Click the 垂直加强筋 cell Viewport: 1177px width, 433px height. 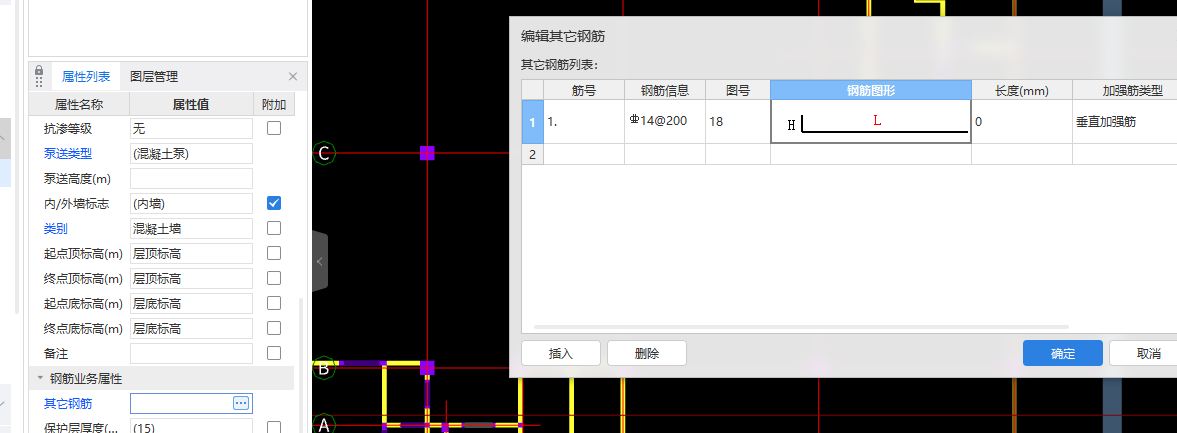pyautogui.click(x=1124, y=122)
